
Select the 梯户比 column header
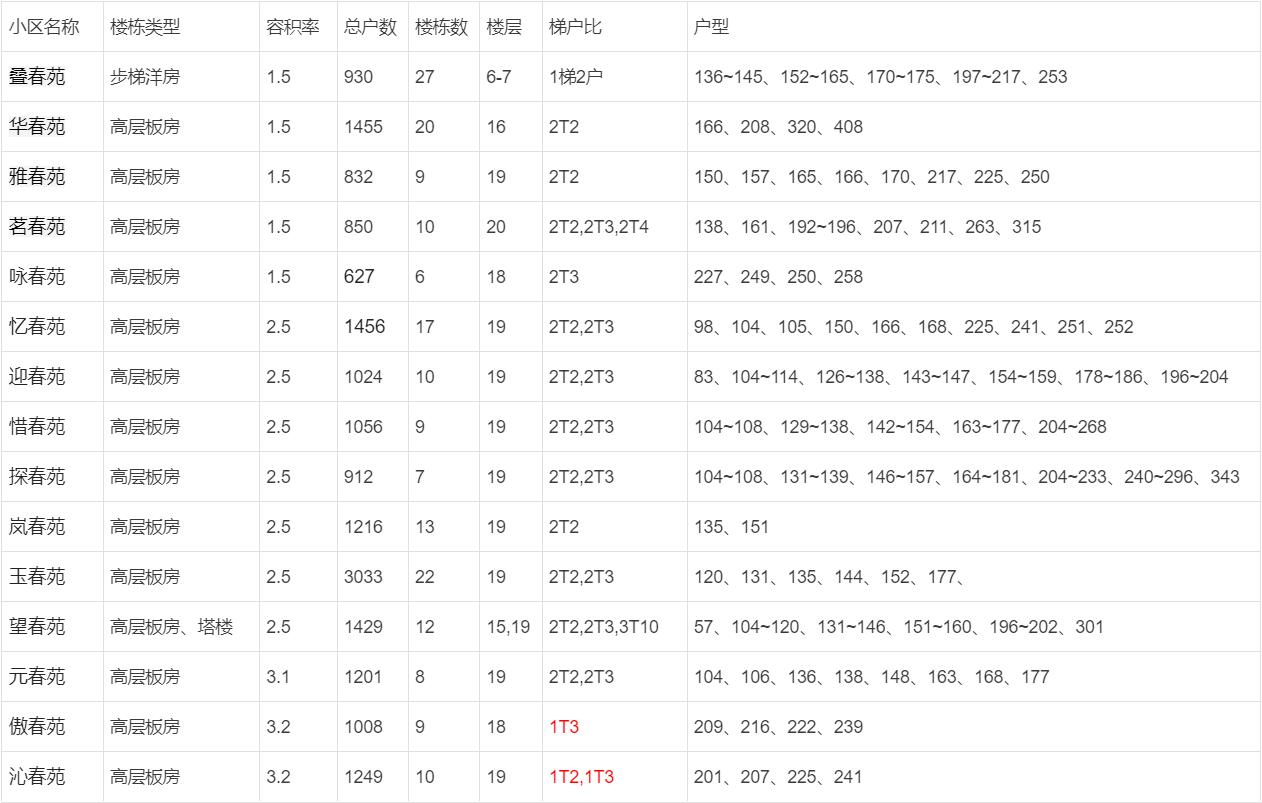pyautogui.click(x=576, y=27)
